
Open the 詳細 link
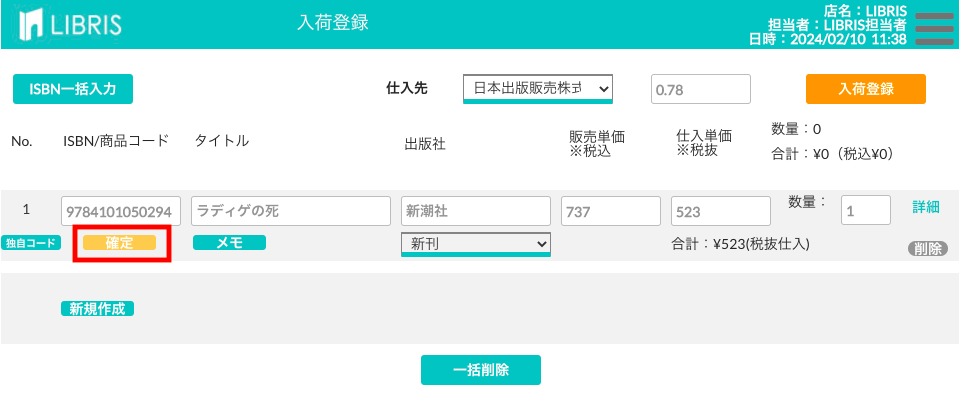[925, 207]
